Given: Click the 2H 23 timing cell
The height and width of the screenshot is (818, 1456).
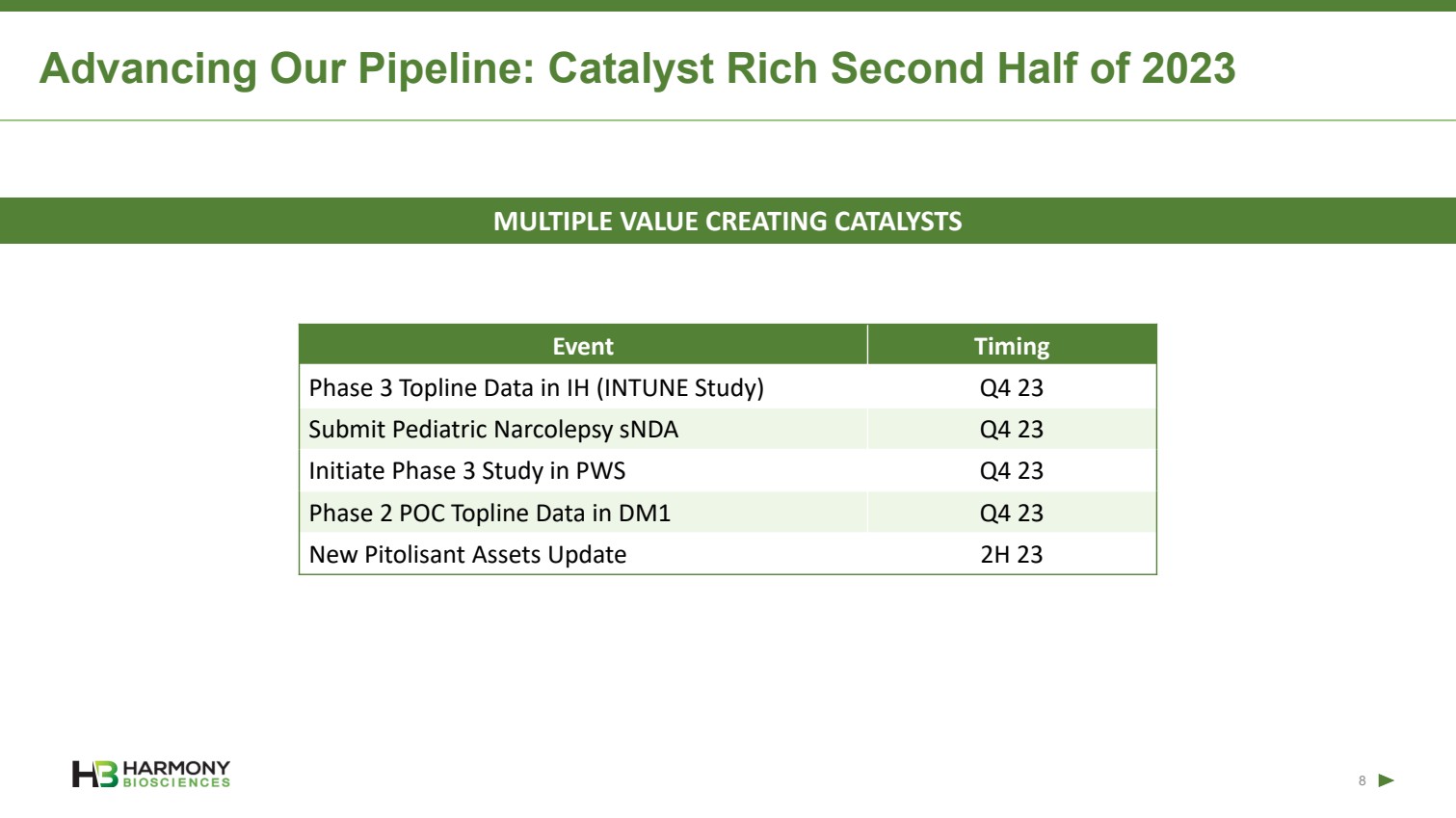Looking at the screenshot, I should pos(1011,554).
